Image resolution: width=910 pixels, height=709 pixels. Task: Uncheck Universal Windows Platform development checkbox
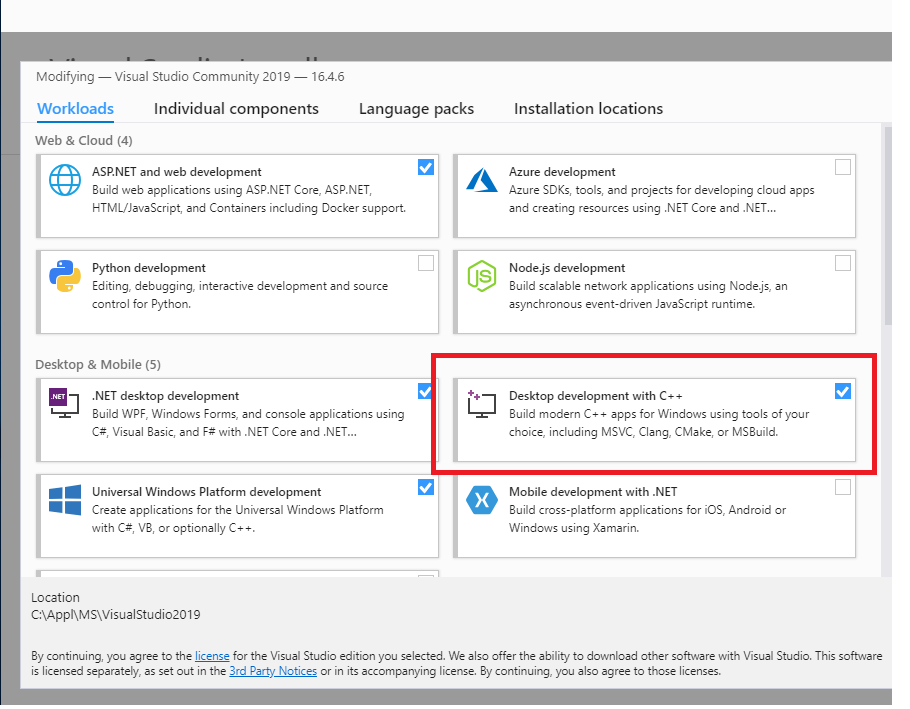426,487
